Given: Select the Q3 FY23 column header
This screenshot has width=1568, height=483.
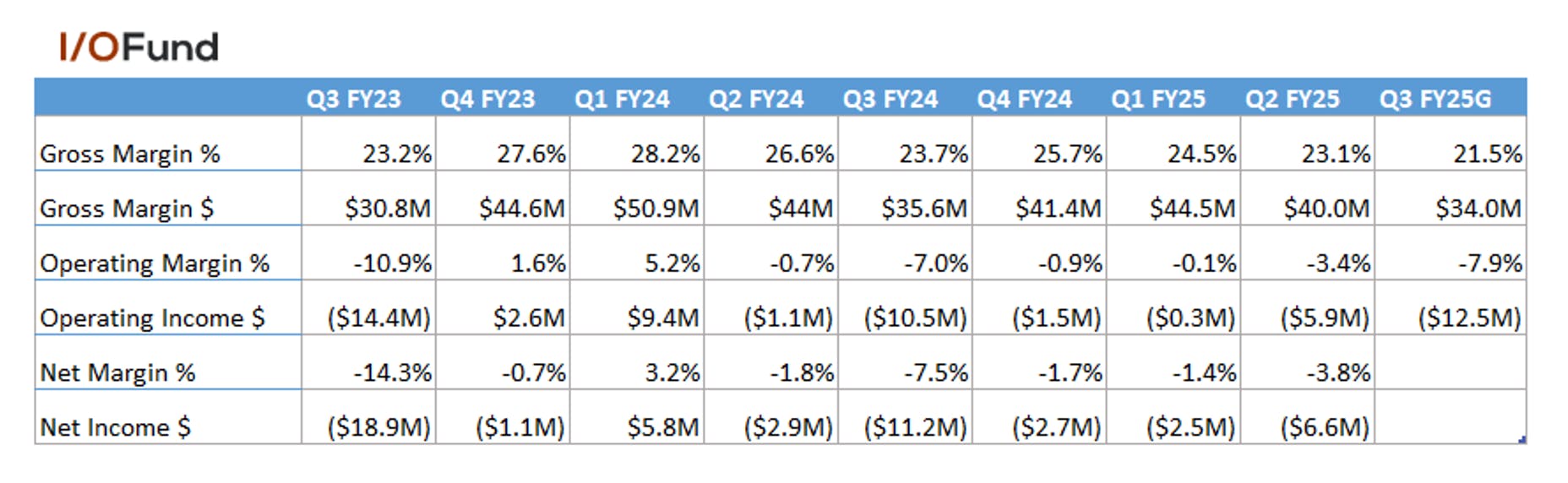Looking at the screenshot, I should coord(353,100).
